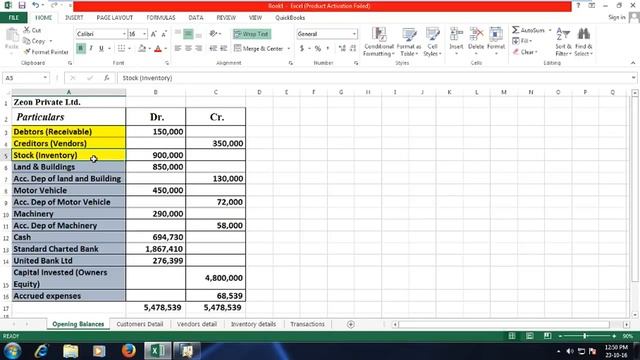
Task: Open the General number format dropdown
Action: (354, 34)
